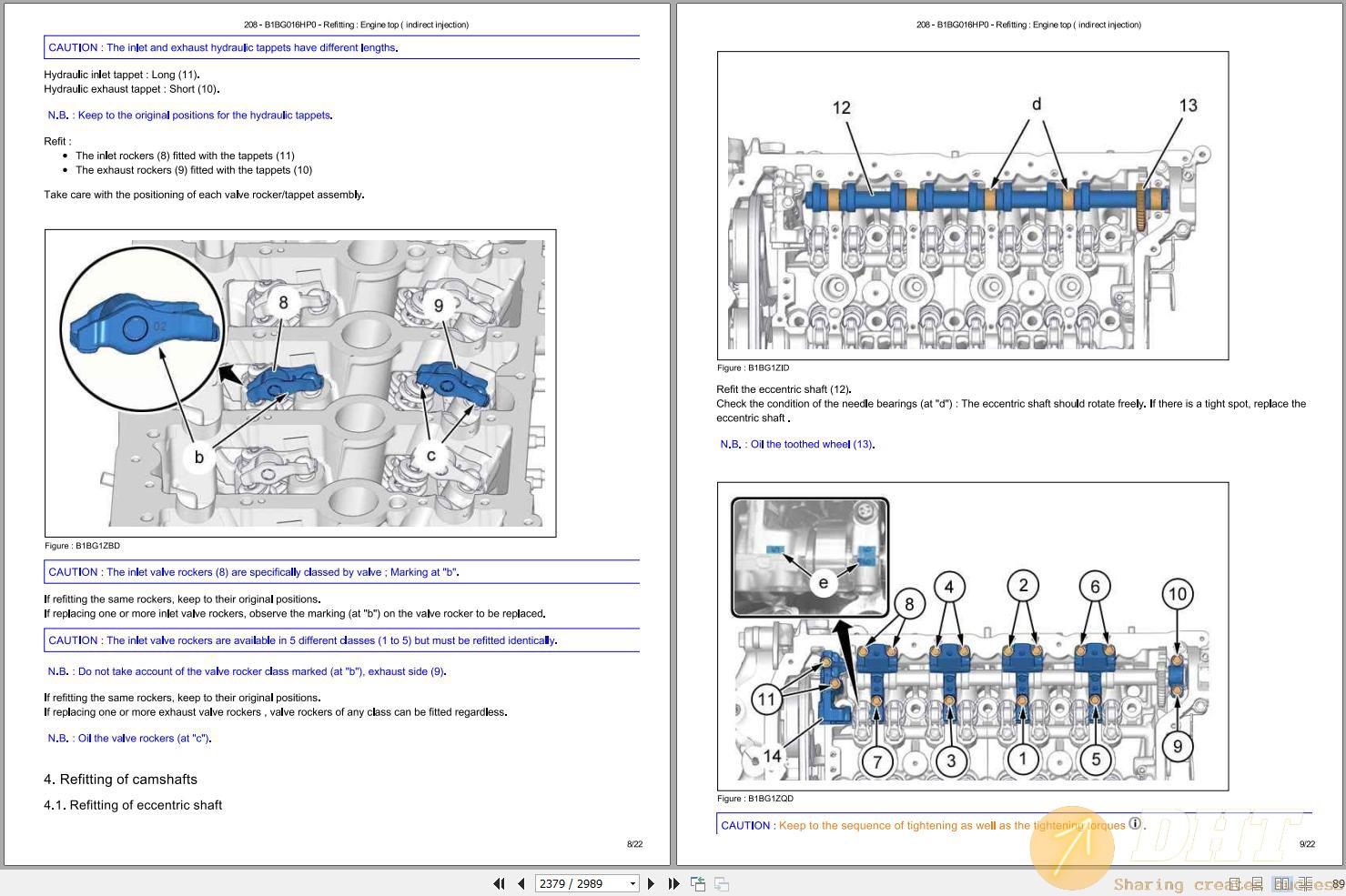Go to the first page
This screenshot has height=896, width=1346.
(499, 883)
